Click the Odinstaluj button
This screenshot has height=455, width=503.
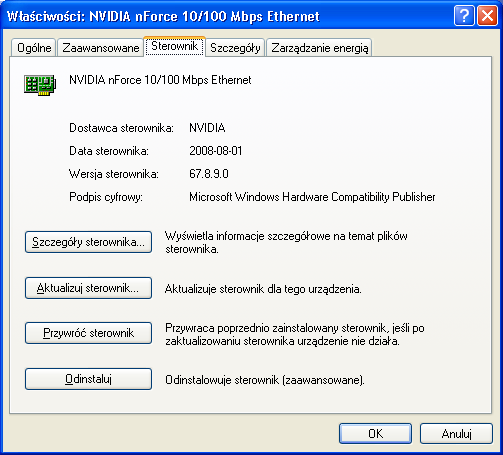click(88, 379)
